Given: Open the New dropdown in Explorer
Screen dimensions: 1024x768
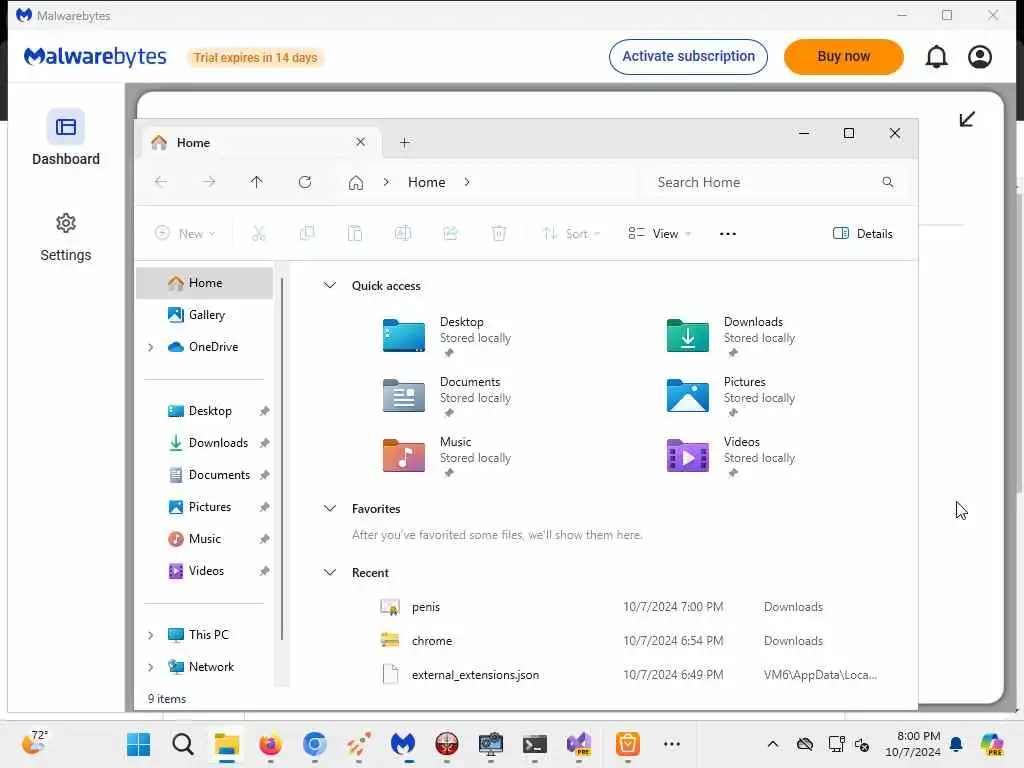Looking at the screenshot, I should point(185,234).
